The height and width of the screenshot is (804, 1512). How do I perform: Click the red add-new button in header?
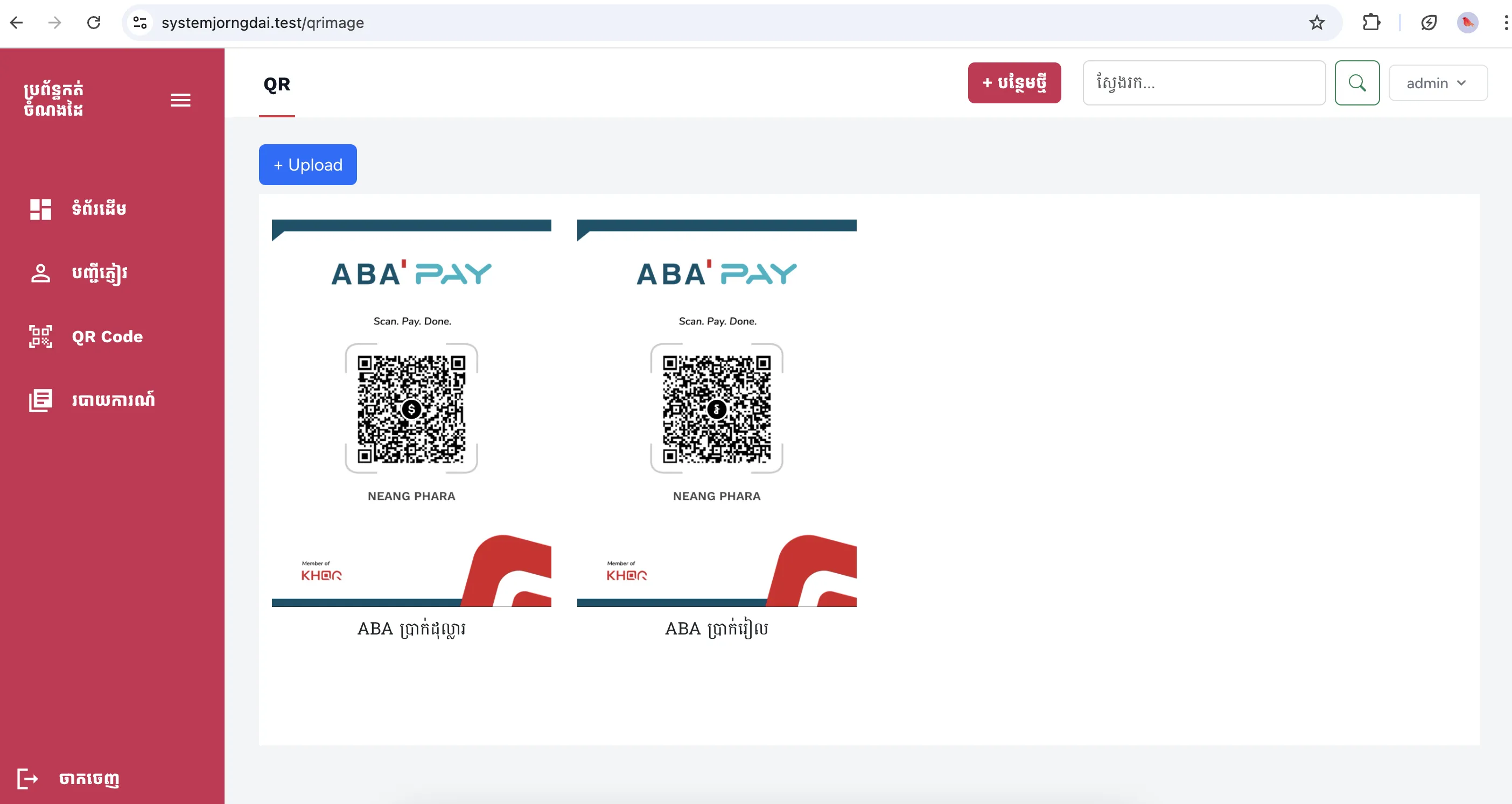tap(1014, 83)
